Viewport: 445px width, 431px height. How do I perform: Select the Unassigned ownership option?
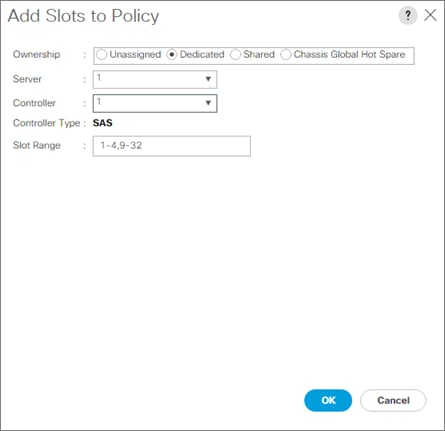point(102,55)
